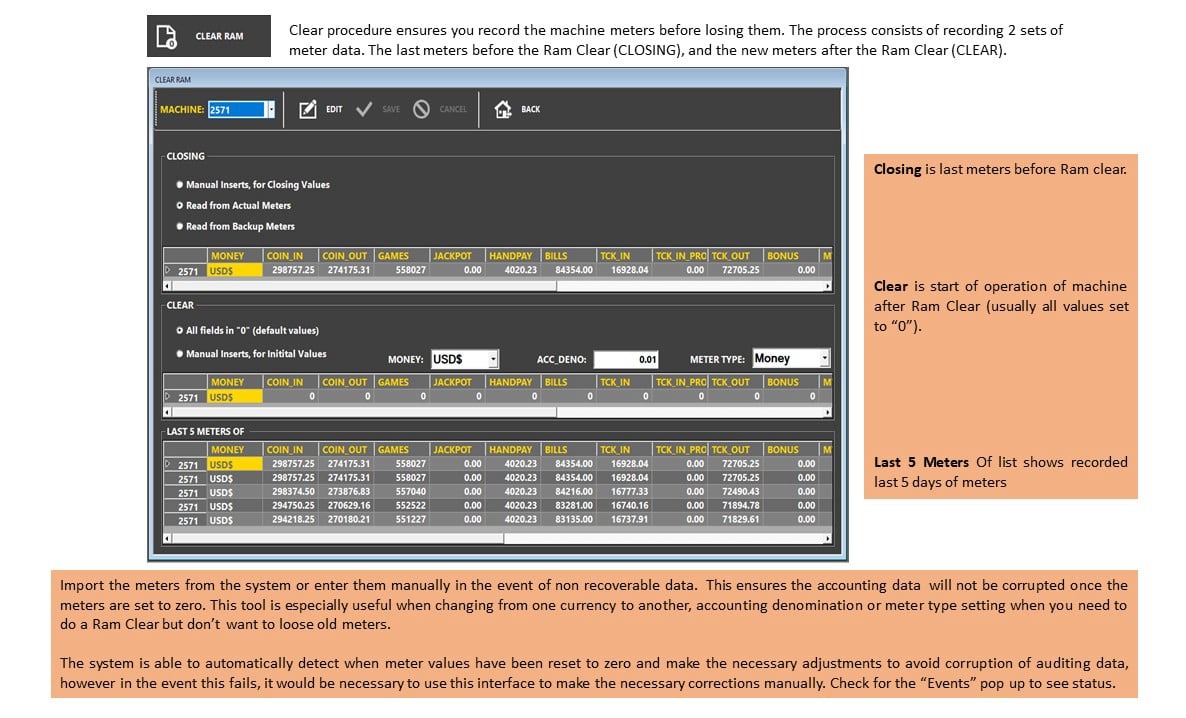Open the MACHINE number dropdown
This screenshot has width=1186, height=718.
click(x=271, y=110)
